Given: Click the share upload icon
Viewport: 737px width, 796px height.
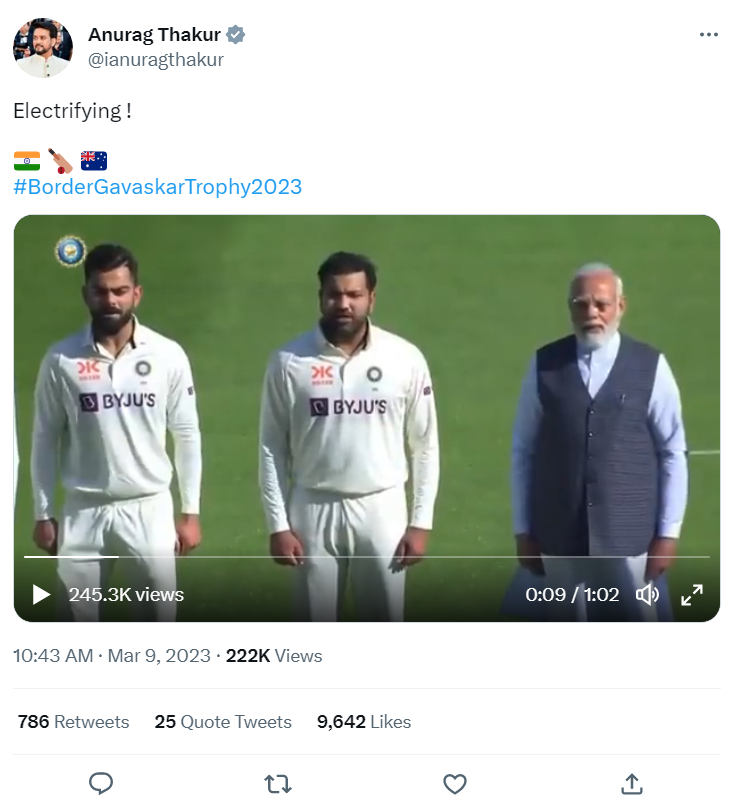Looking at the screenshot, I should pos(631,783).
